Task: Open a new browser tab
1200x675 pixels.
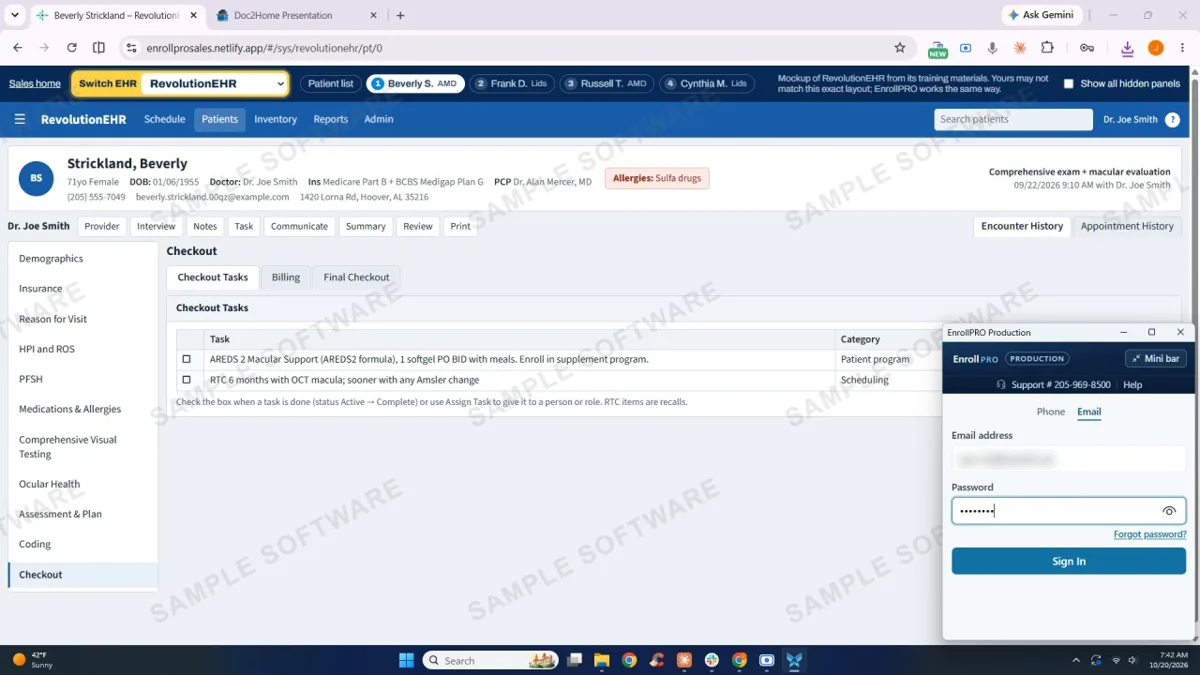Action: [x=400, y=15]
